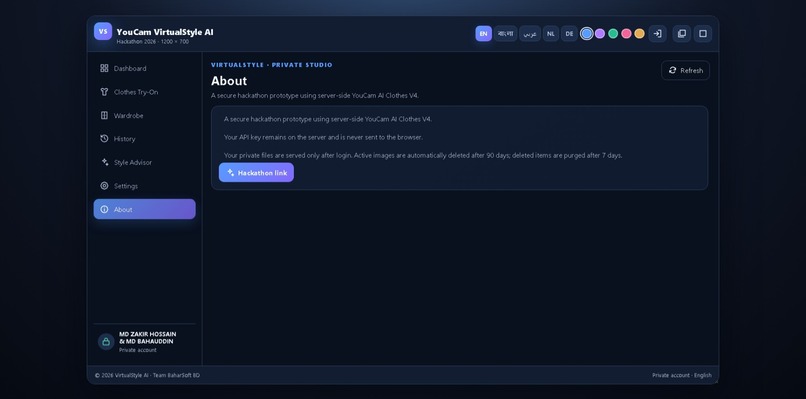Open Settings in the sidebar
Image resolution: width=806 pixels, height=399 pixels.
coord(144,186)
